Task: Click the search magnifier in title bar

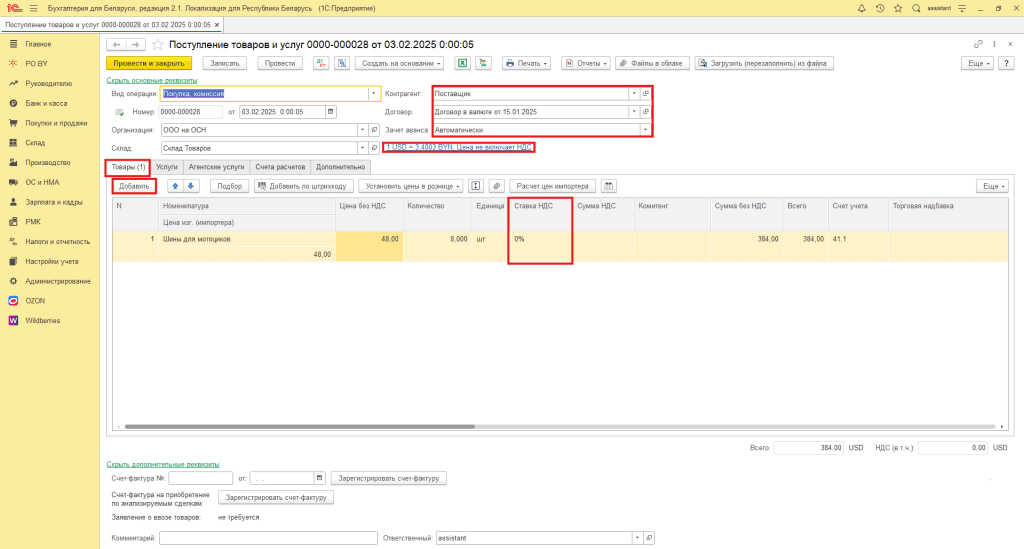Action: [x=916, y=8]
